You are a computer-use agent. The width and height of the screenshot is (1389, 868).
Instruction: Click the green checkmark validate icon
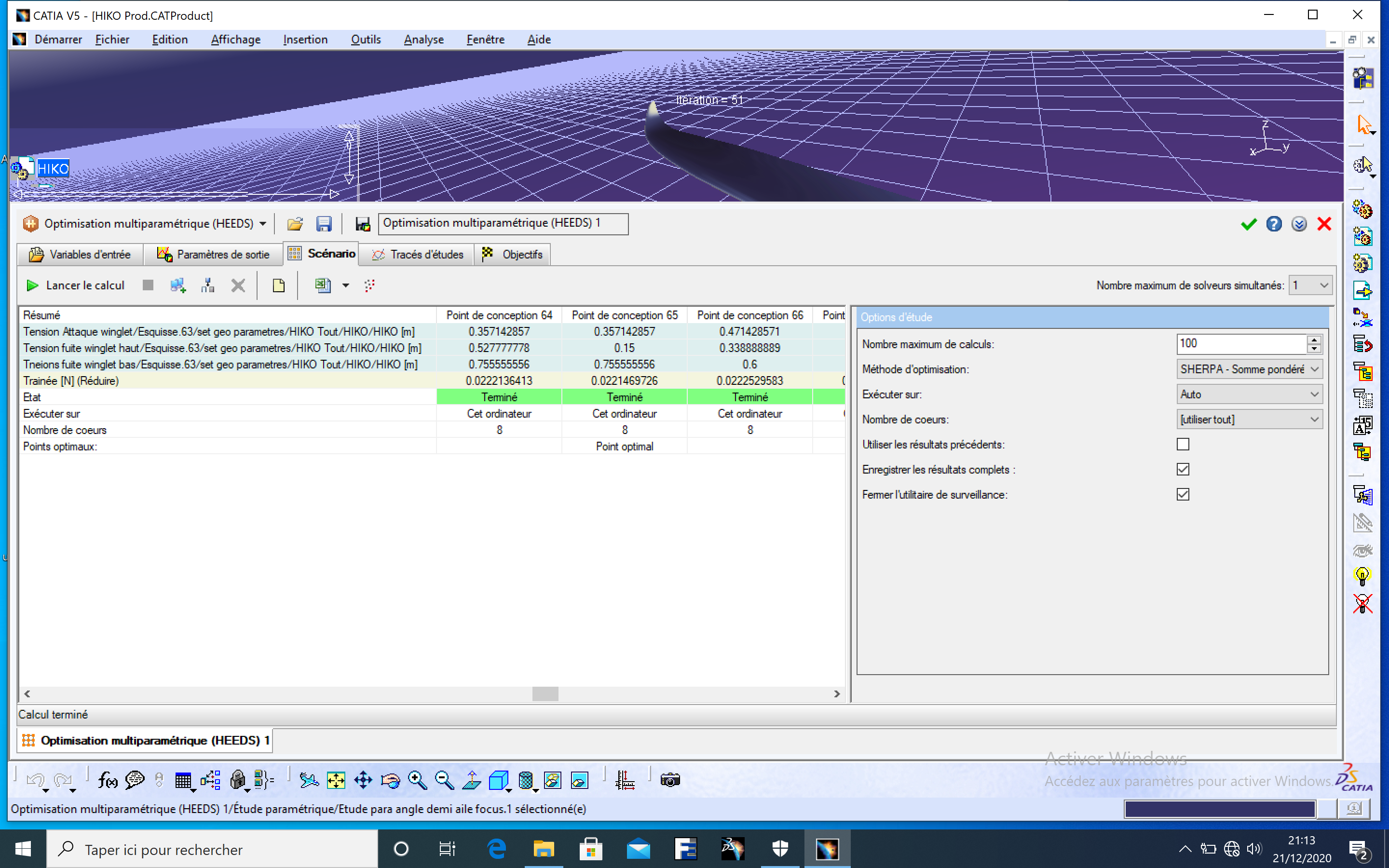1248,224
